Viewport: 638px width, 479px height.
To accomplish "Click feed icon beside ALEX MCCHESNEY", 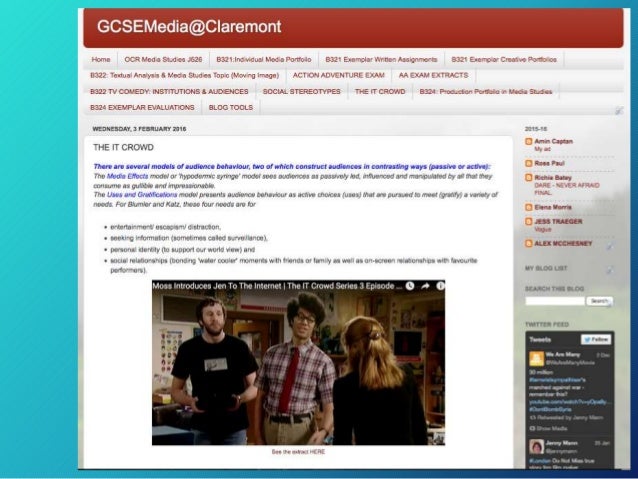I will [529, 243].
